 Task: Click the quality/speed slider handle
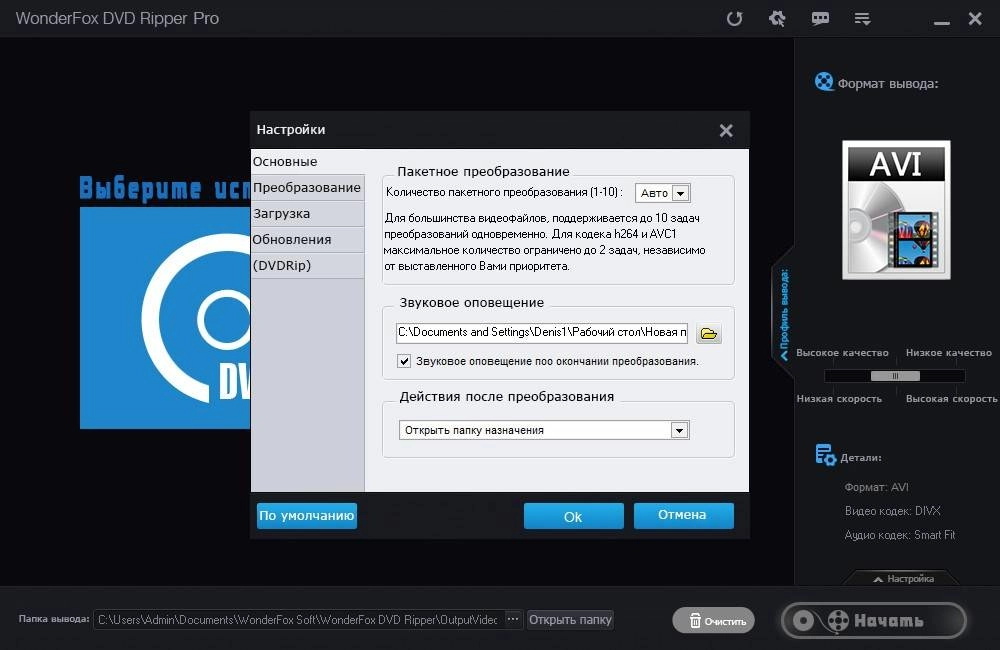895,376
